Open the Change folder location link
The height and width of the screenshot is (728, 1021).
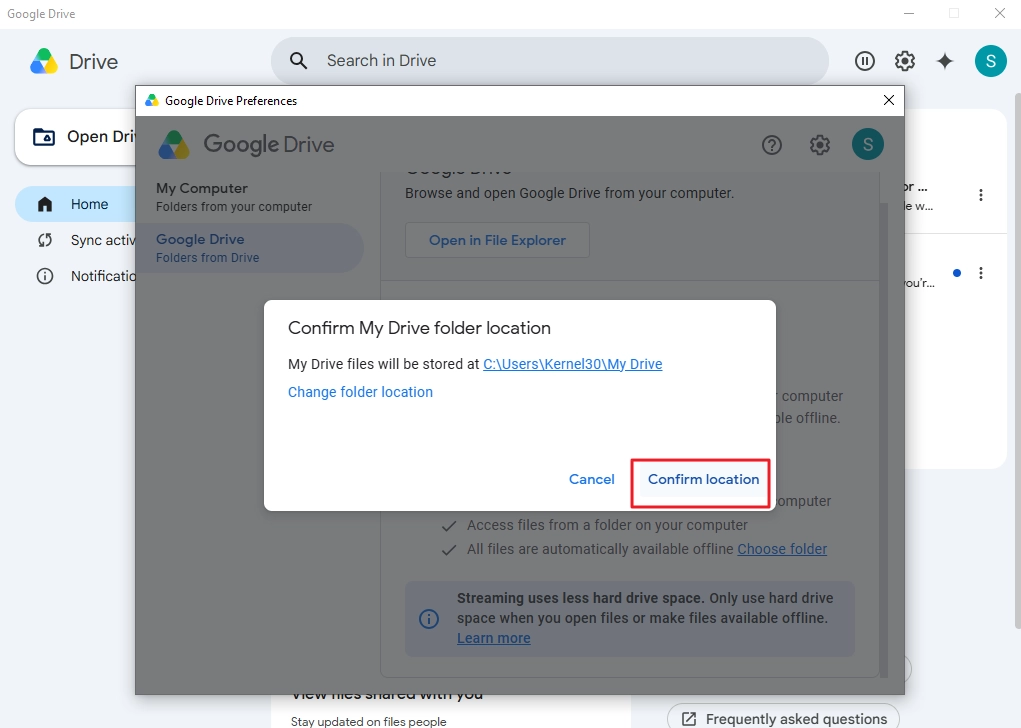[360, 392]
